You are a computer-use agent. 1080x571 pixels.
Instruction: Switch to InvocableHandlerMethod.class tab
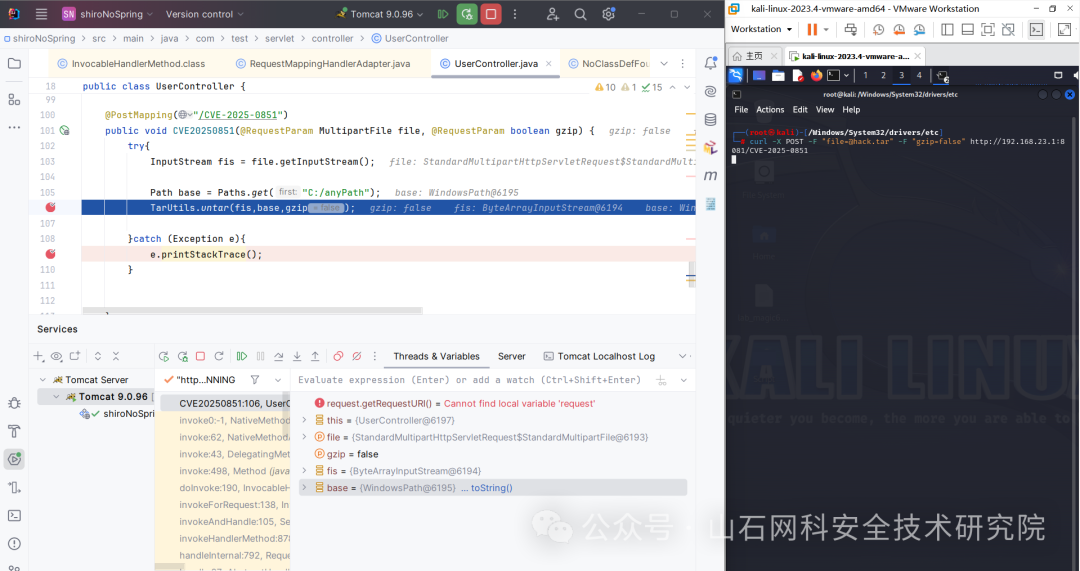pos(132,63)
